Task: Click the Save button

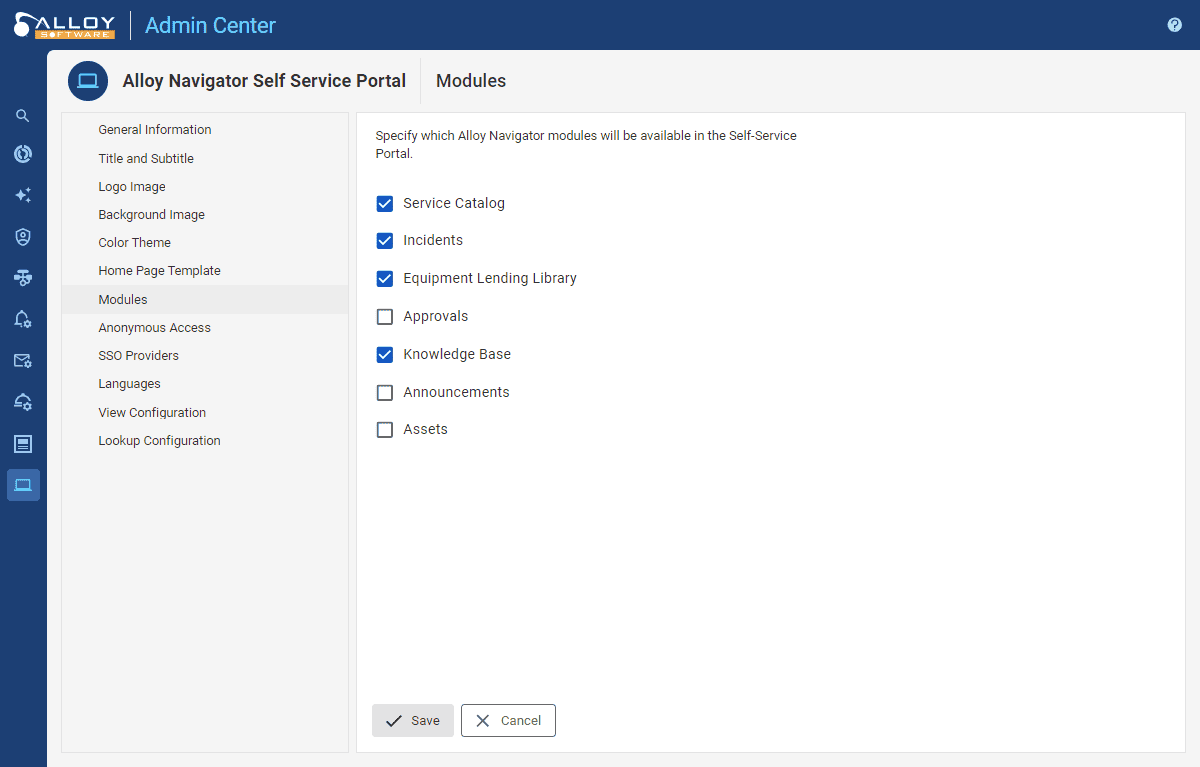Action: [x=413, y=721]
